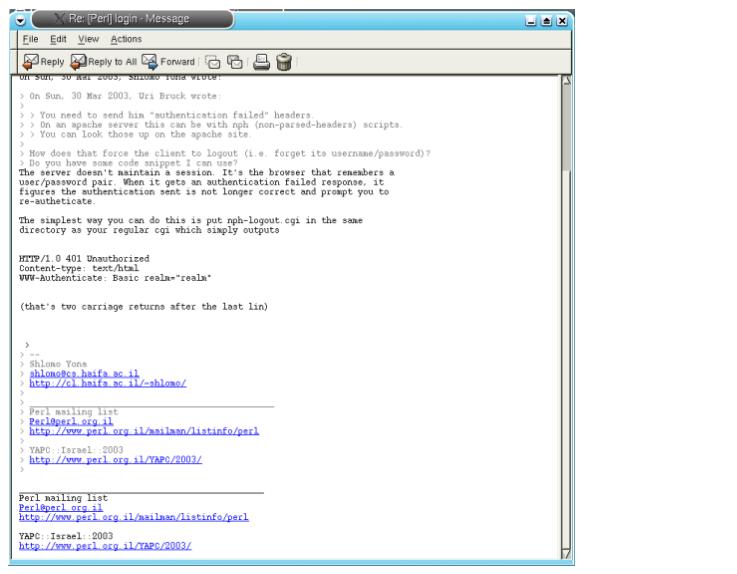This screenshot has height=574, width=737.
Task: Click the Reply toolbar button
Action: coord(39,61)
